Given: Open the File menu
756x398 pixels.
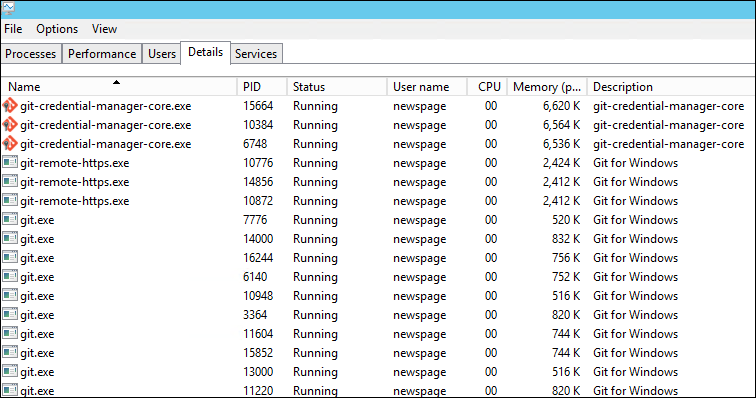Looking at the screenshot, I should 13,29.
